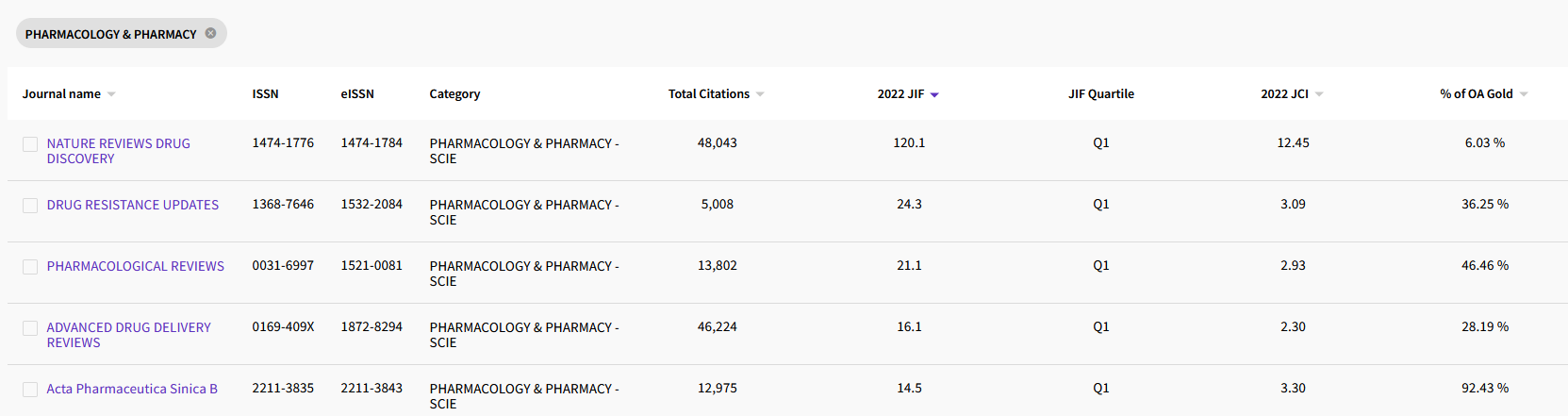Click the 2022 JIF sort arrow

pyautogui.click(x=934, y=94)
